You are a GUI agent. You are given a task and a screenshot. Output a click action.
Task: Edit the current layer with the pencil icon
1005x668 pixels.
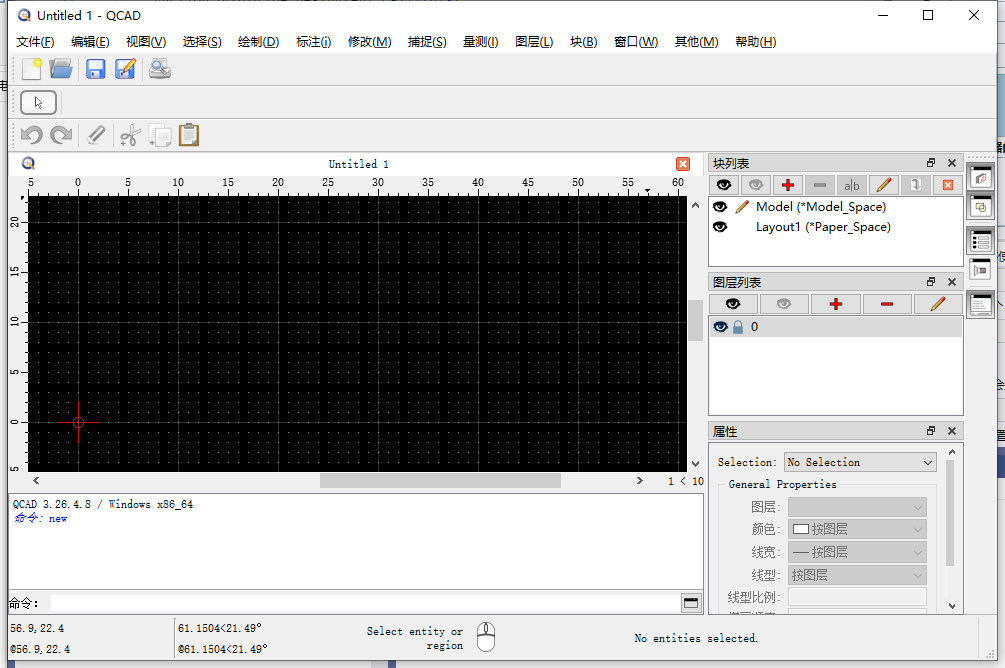click(x=938, y=304)
